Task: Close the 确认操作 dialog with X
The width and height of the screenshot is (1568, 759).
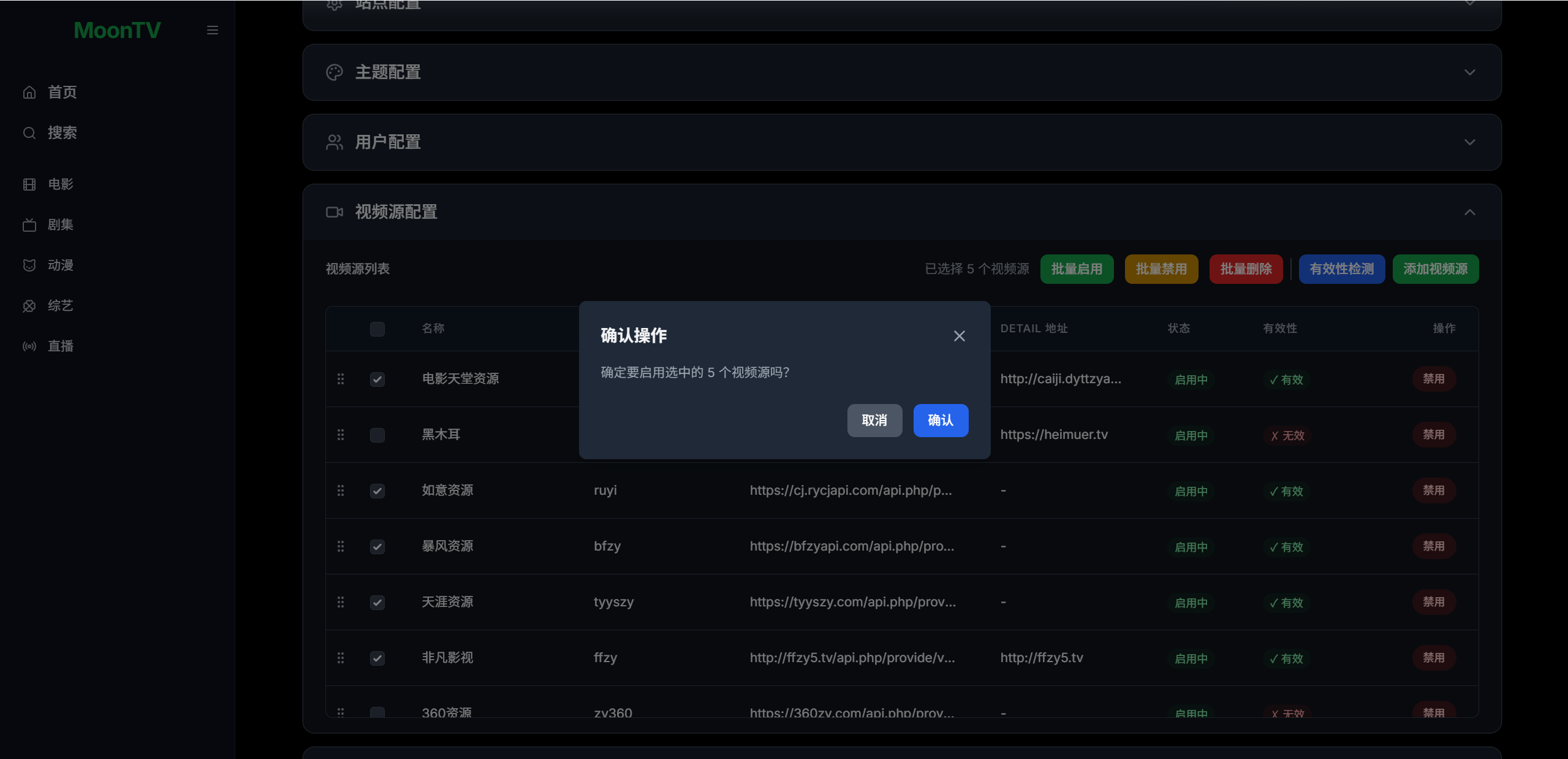Action: click(x=959, y=335)
